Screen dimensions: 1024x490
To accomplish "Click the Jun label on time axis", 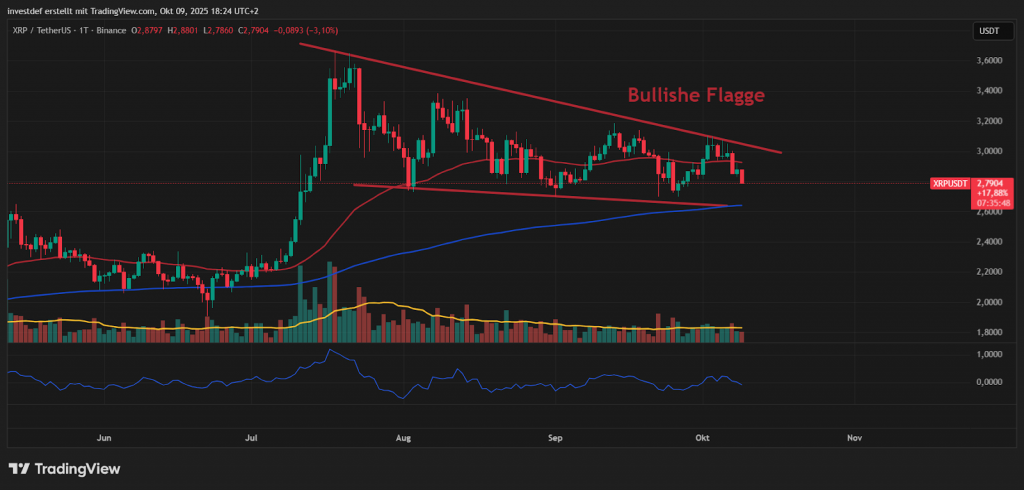I will (x=103, y=437).
